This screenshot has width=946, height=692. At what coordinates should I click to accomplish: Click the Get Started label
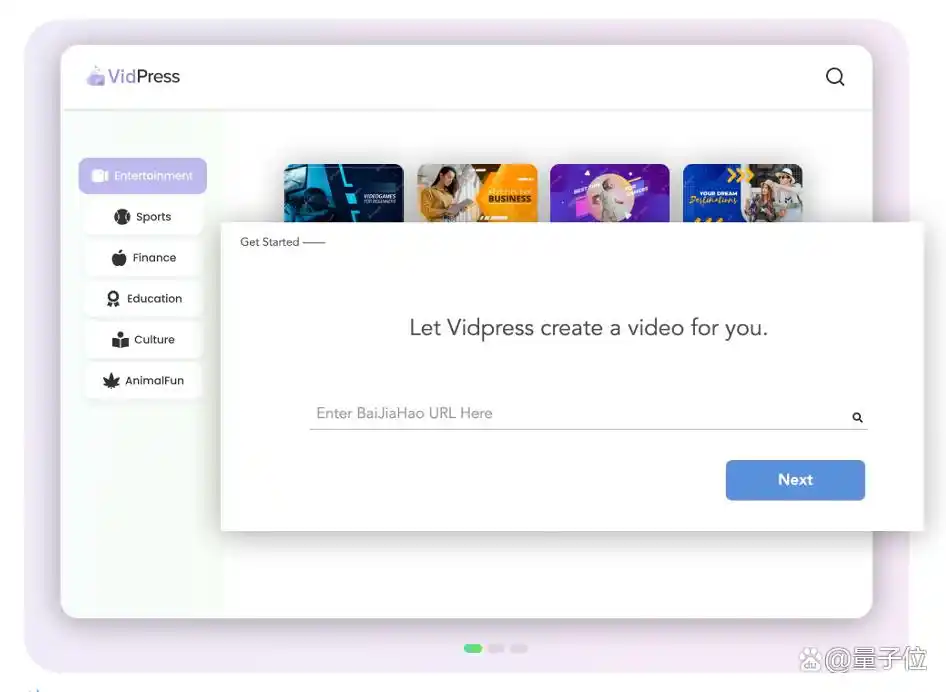270,242
